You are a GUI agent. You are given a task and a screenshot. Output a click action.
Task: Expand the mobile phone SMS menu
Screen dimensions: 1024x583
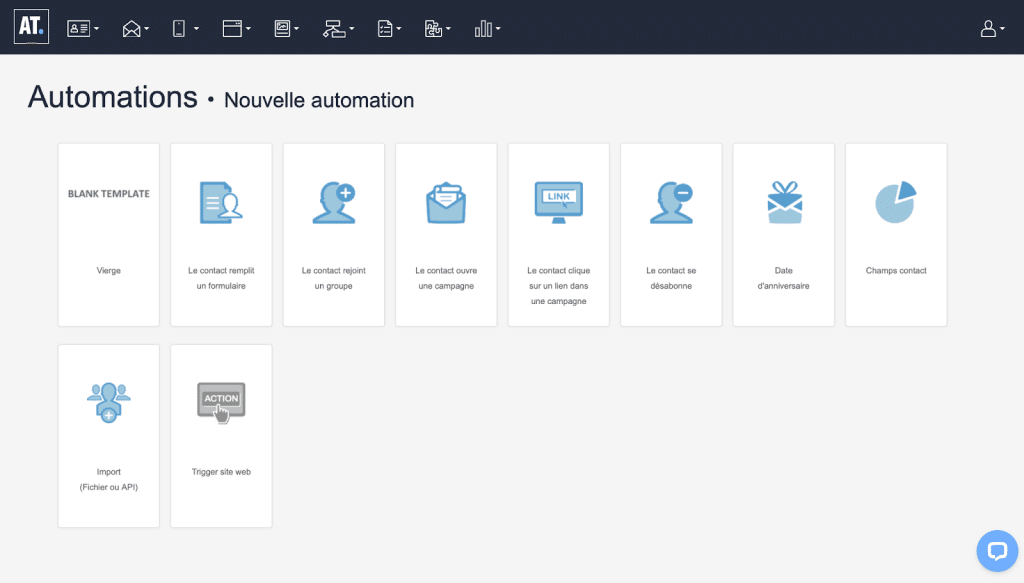coord(184,29)
